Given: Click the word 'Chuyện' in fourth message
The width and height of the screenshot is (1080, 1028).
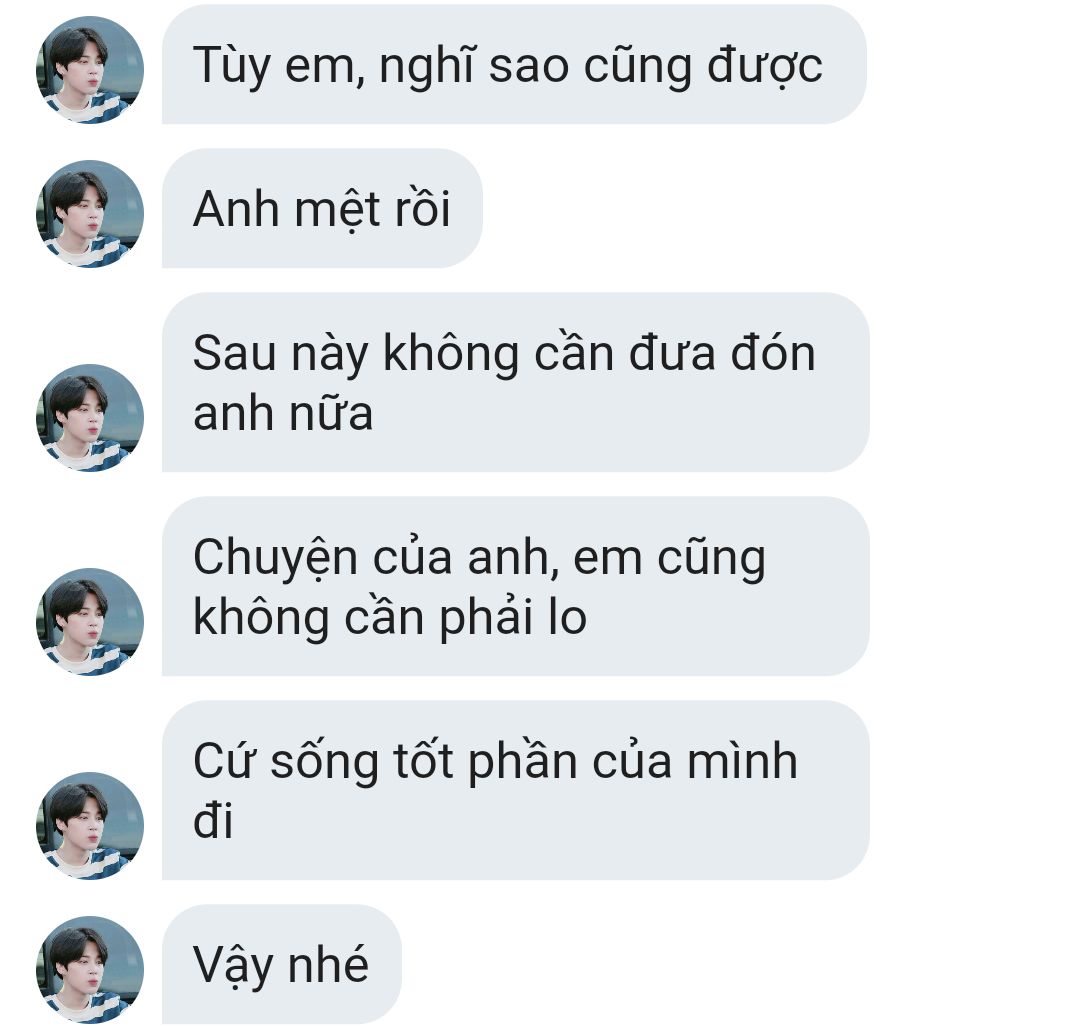Looking at the screenshot, I should coord(275,558).
